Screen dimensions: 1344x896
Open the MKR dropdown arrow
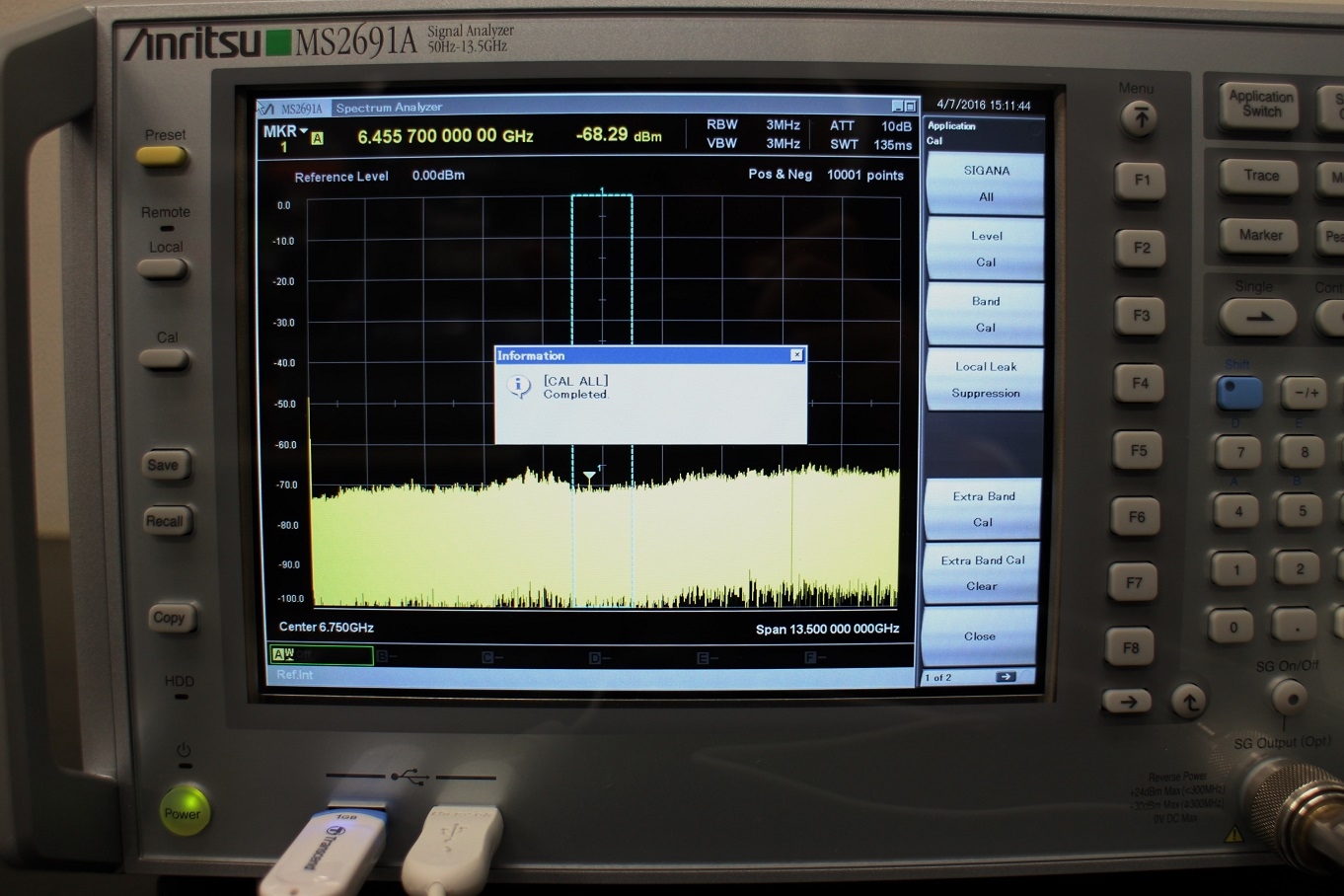[304, 131]
